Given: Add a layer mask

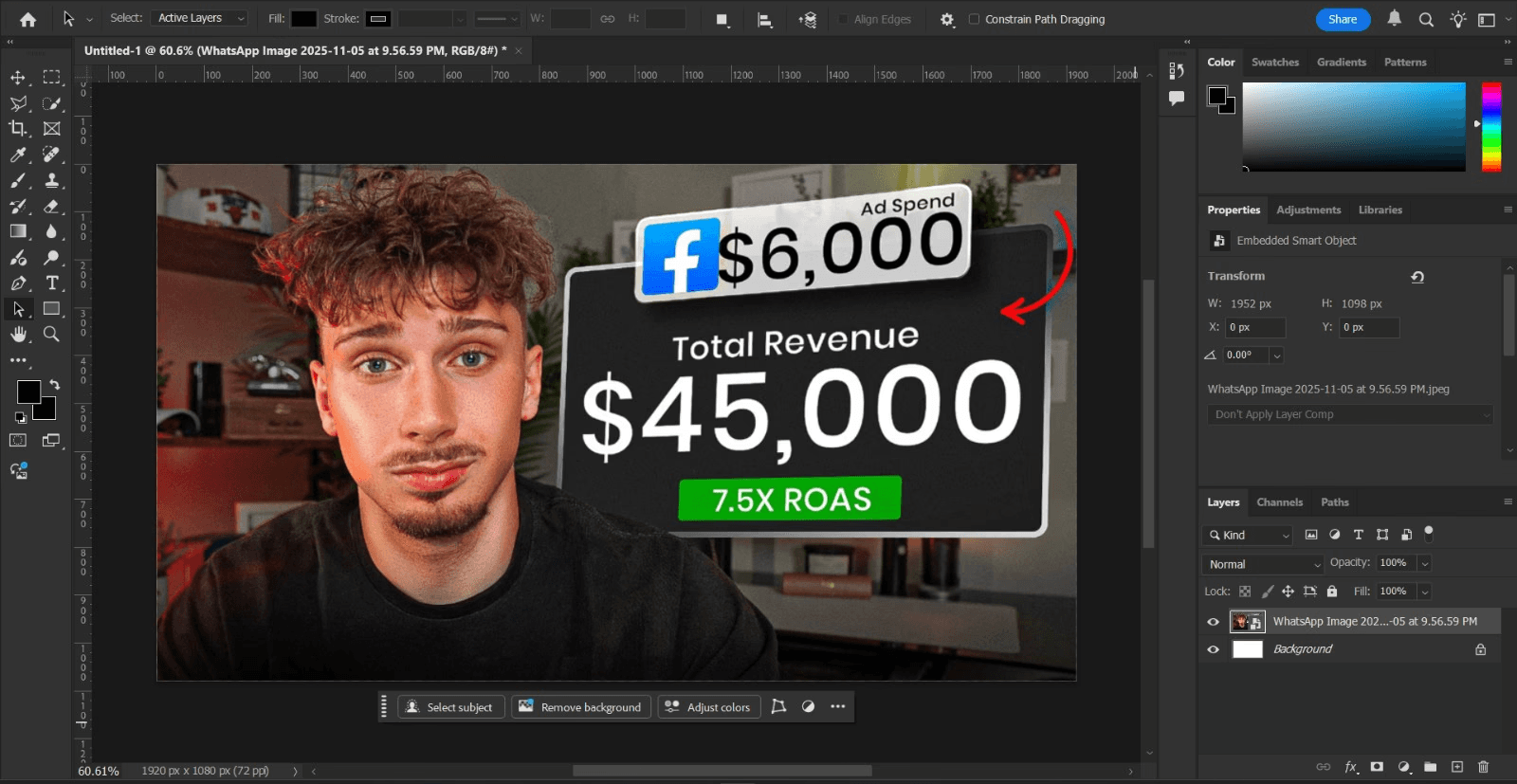Looking at the screenshot, I should click(1377, 767).
